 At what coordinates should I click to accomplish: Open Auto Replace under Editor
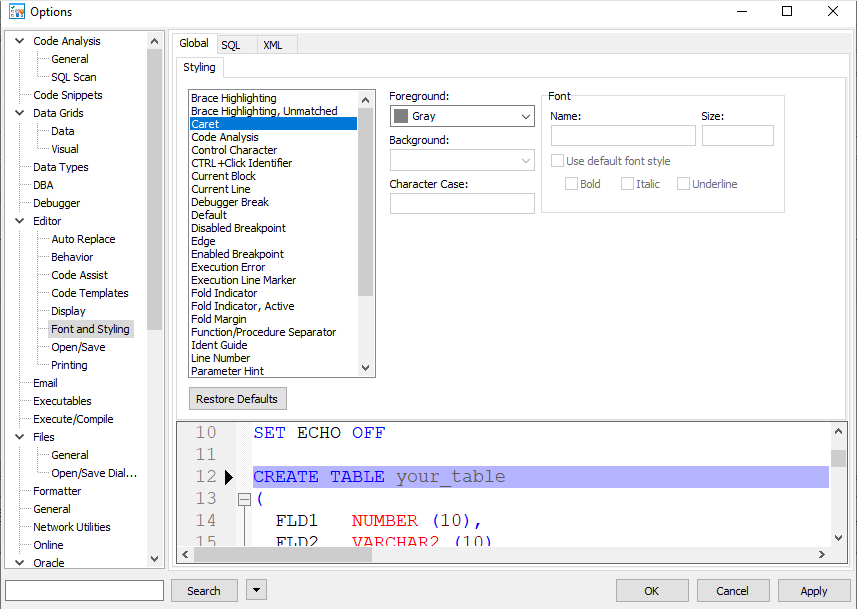[x=83, y=239]
